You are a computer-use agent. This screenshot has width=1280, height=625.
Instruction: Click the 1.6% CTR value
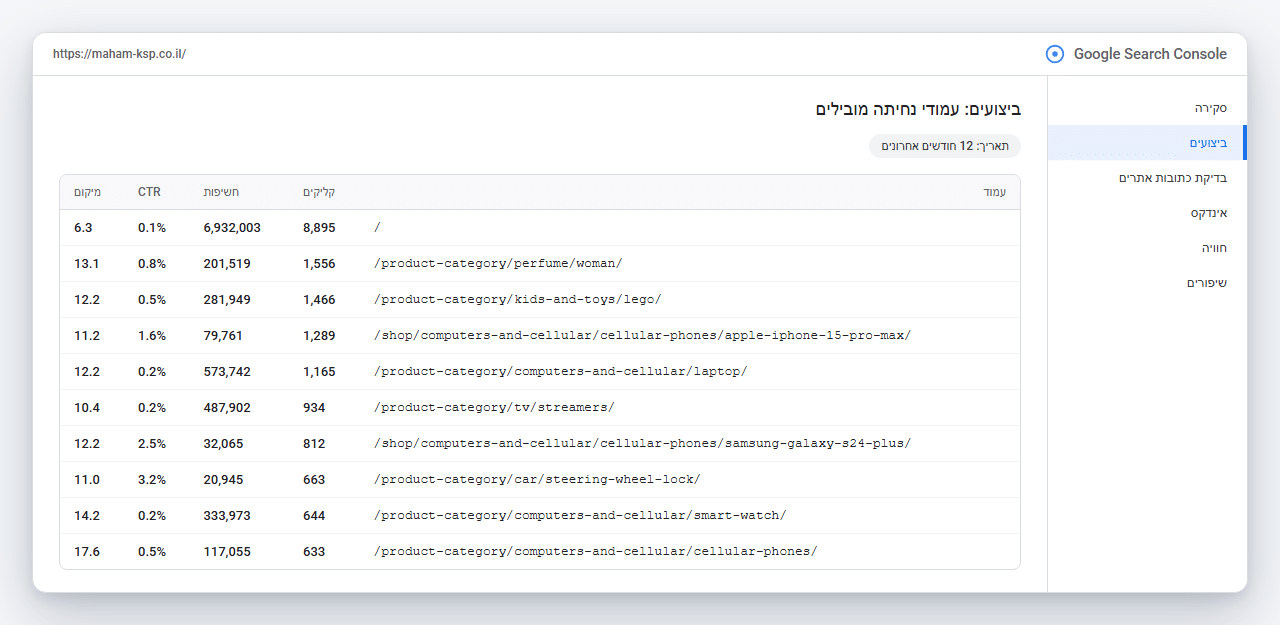coord(152,336)
